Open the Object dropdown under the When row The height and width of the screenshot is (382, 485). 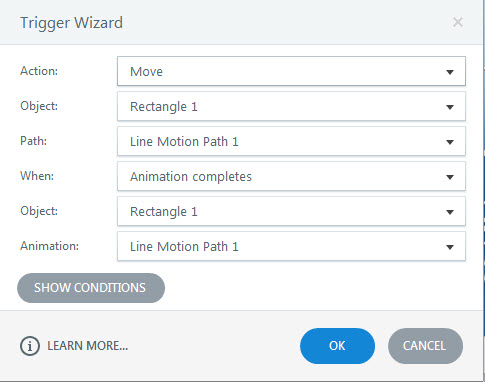pyautogui.click(x=291, y=211)
